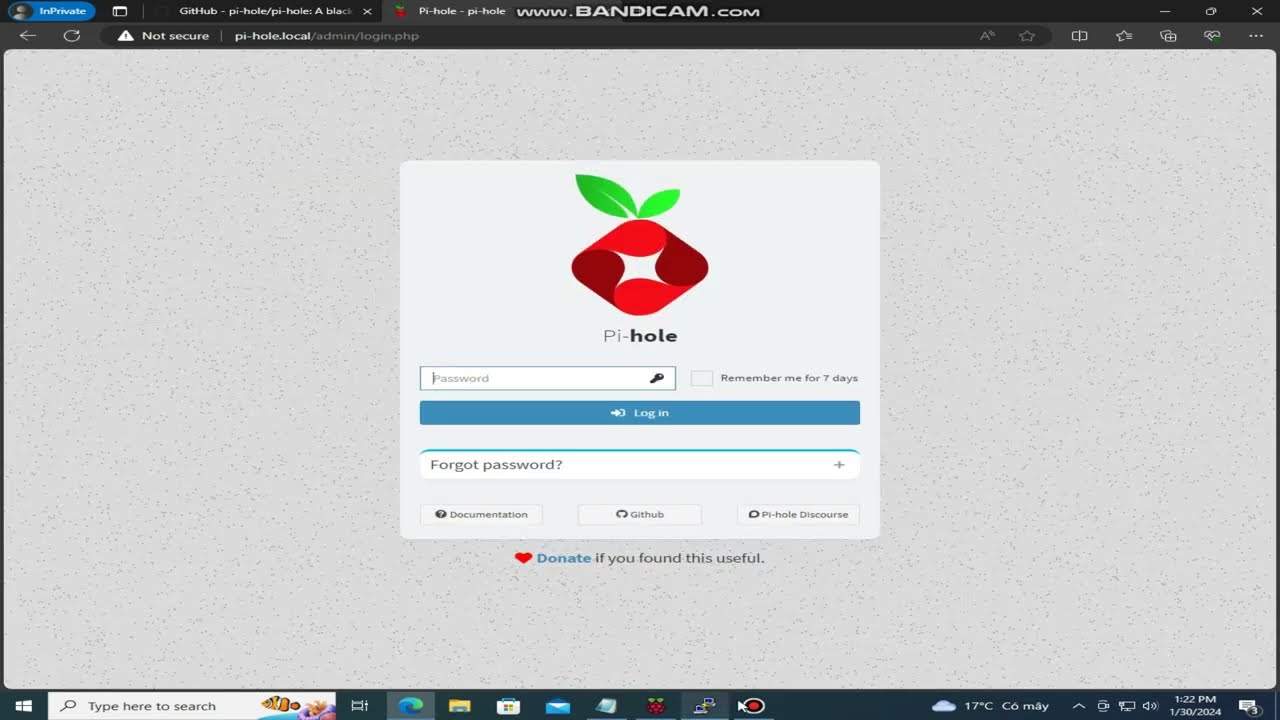This screenshot has height=720, width=1280.
Task: Open network connections app on taskbar
Action: point(704,706)
